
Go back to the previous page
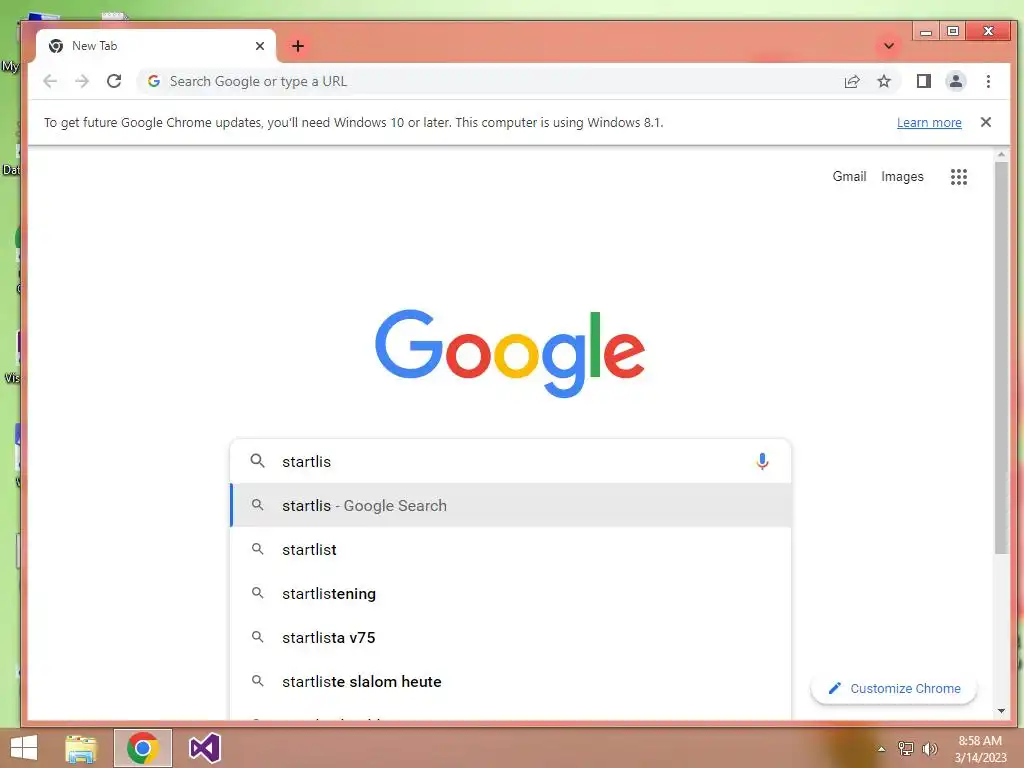[50, 81]
